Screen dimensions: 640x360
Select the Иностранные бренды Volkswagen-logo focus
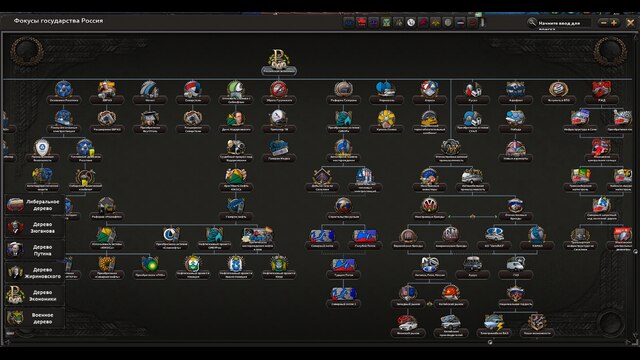[x=429, y=206]
